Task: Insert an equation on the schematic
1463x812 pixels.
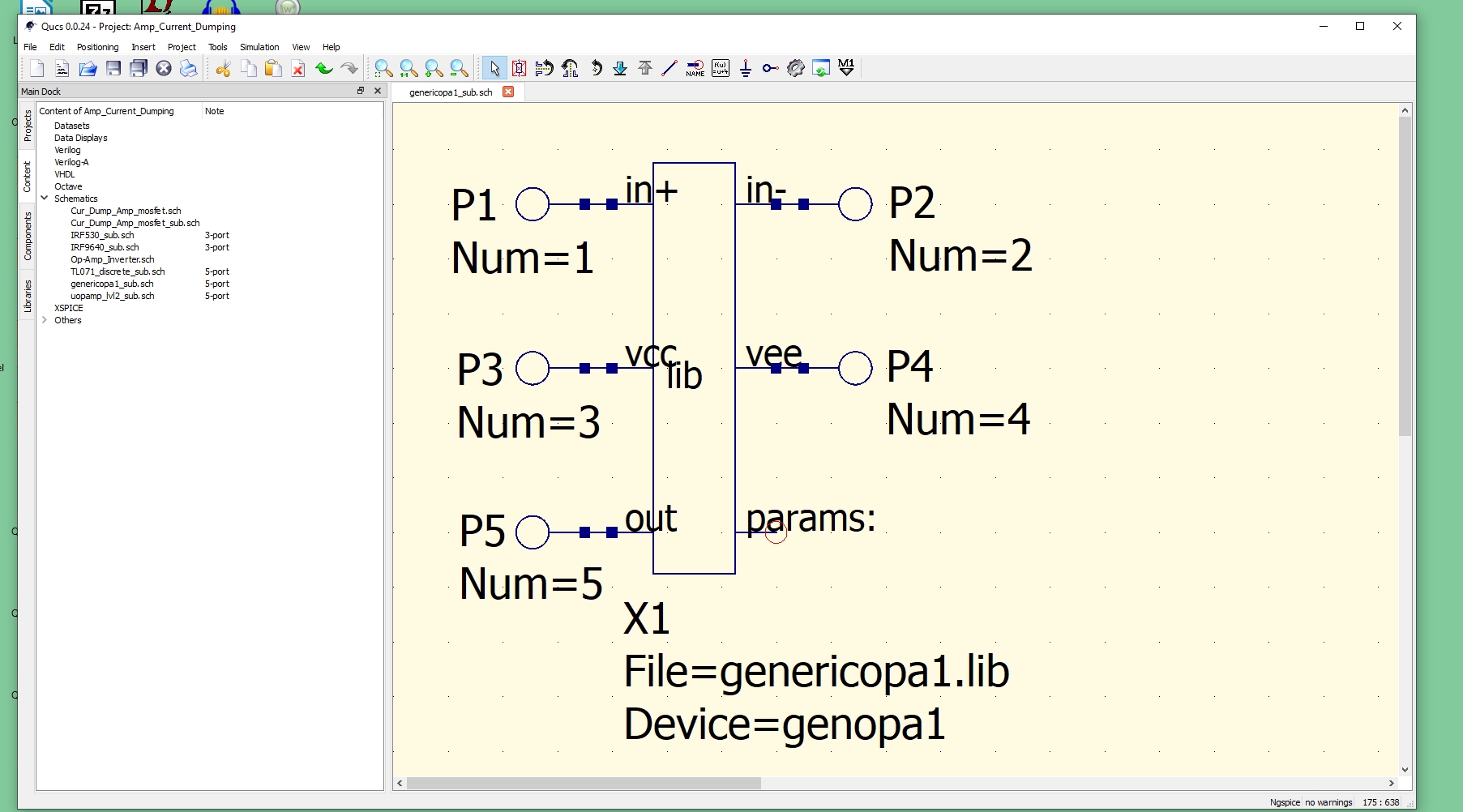Action: 719,68
